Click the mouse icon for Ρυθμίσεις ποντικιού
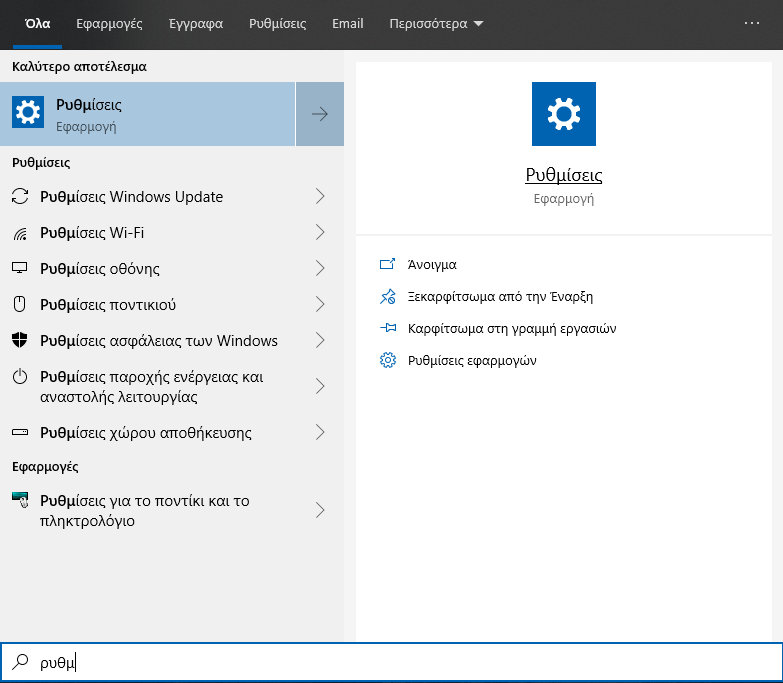 pos(19,304)
